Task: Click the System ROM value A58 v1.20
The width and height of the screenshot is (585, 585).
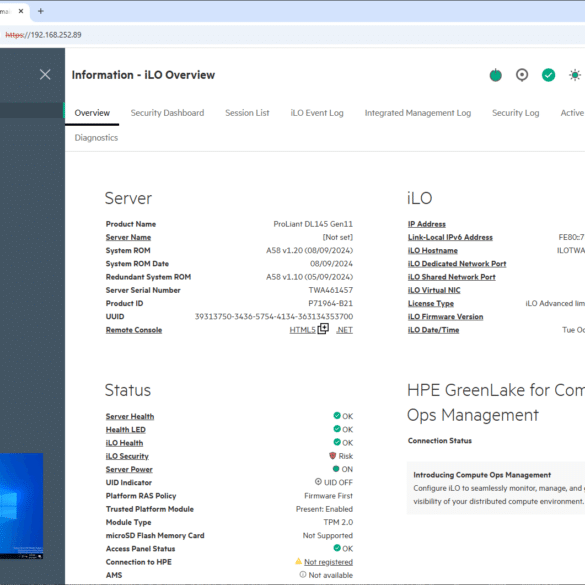Action: pos(309,251)
